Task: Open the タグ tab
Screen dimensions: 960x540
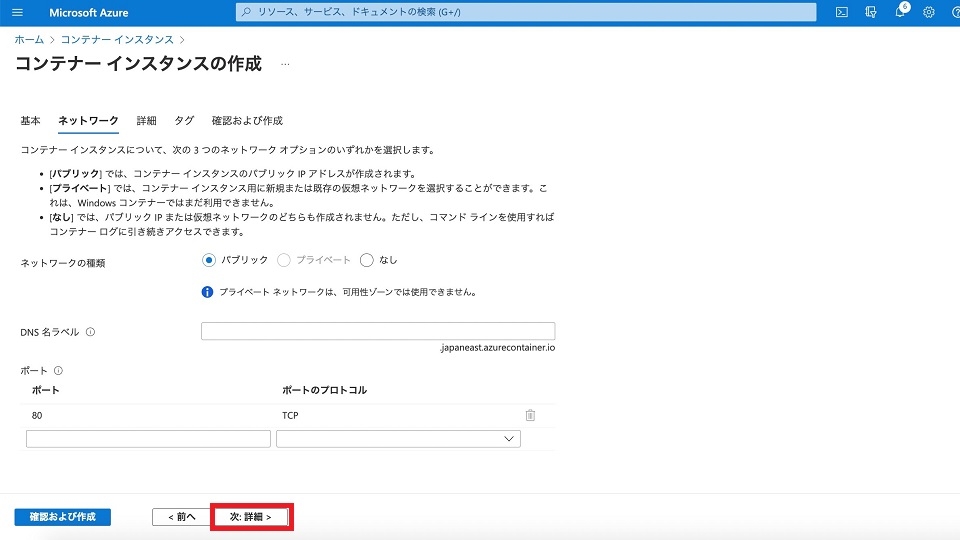Action: (184, 121)
